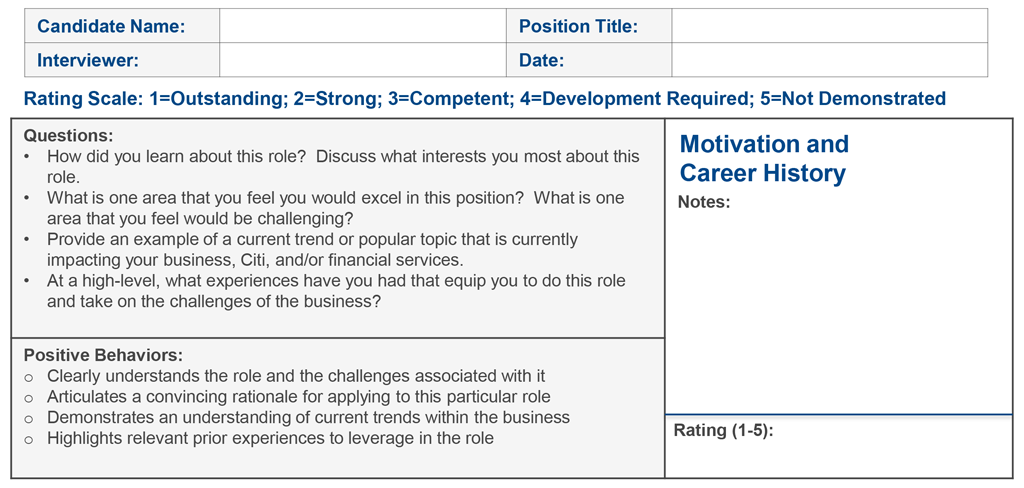Viewport: 1024px width, 488px height.
Task: Click the Date label cell
Action: [x=588, y=61]
